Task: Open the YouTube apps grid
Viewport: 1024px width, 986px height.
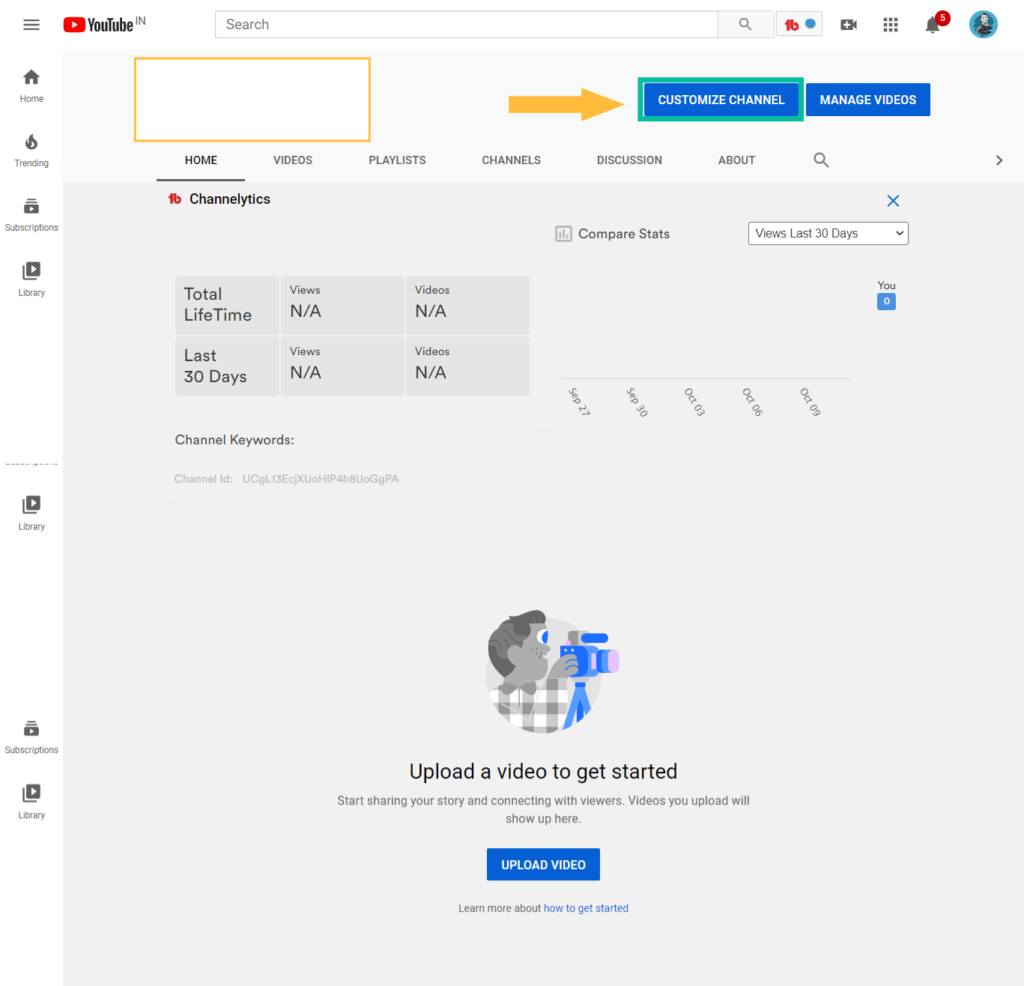Action: tap(891, 25)
